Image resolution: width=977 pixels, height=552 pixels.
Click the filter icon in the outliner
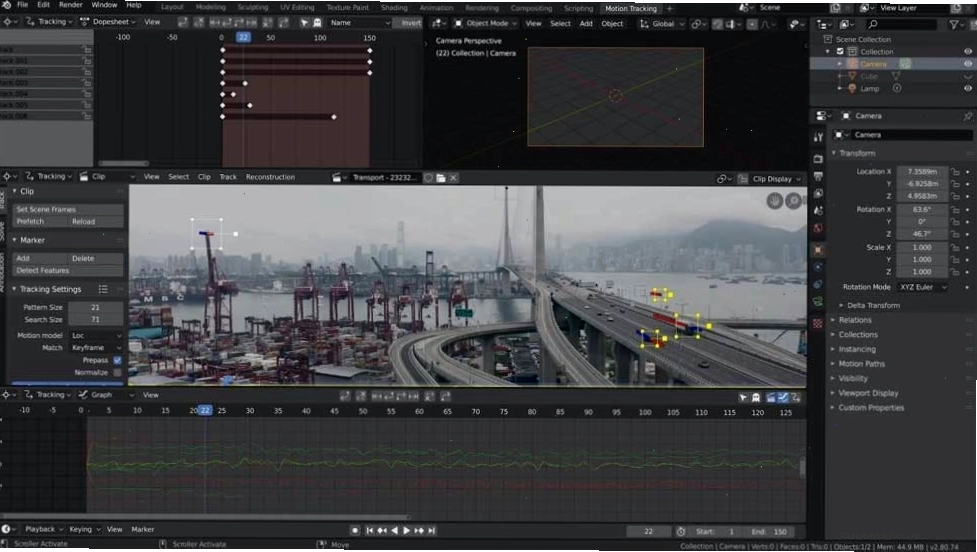tap(954, 24)
